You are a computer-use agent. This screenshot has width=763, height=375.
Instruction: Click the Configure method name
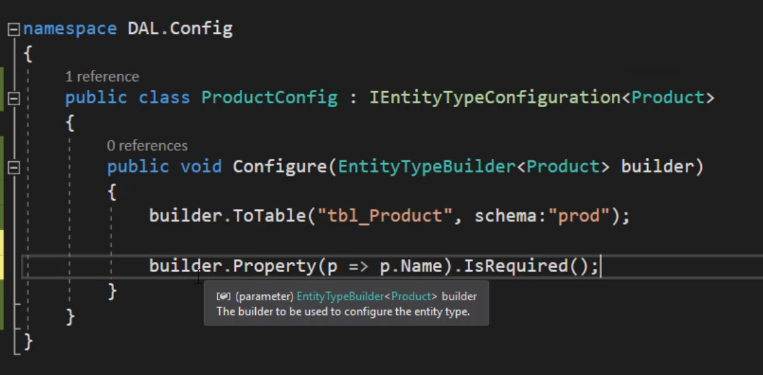[x=279, y=167]
